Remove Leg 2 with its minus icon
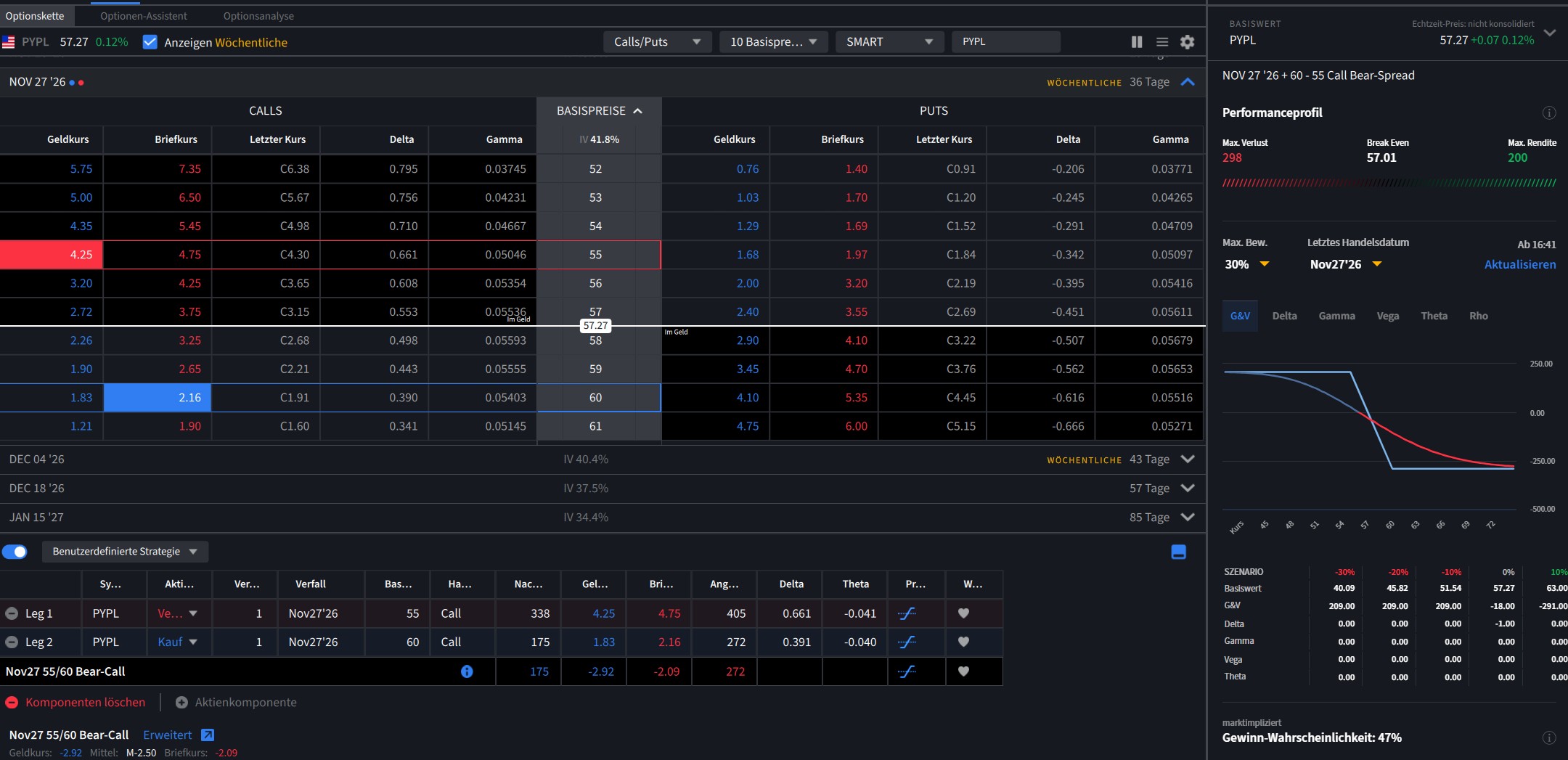This screenshot has width=1568, height=760. tap(12, 642)
